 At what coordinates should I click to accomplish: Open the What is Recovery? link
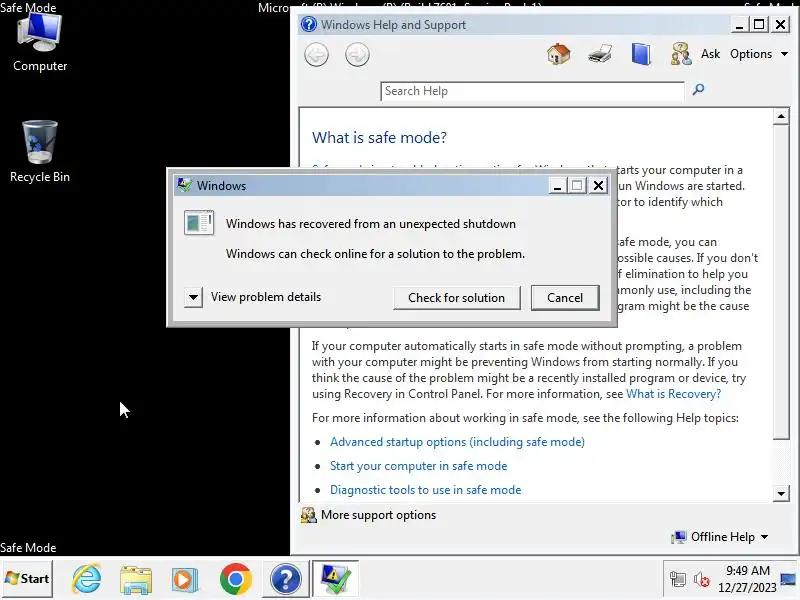(673, 394)
